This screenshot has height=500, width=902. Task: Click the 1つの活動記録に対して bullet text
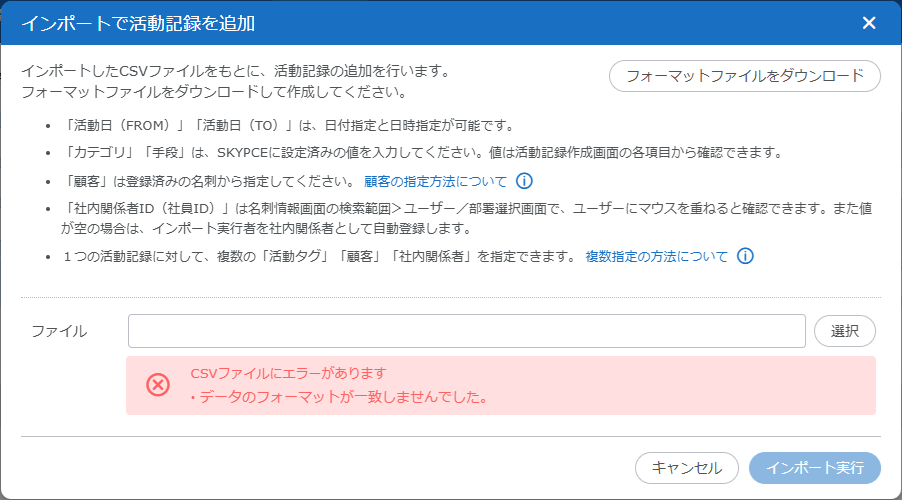(x=320, y=256)
